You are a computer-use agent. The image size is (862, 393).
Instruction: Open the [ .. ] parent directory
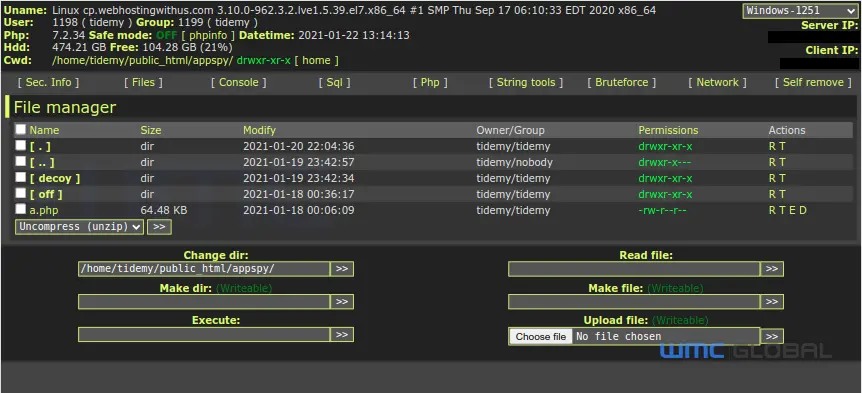[42, 163]
